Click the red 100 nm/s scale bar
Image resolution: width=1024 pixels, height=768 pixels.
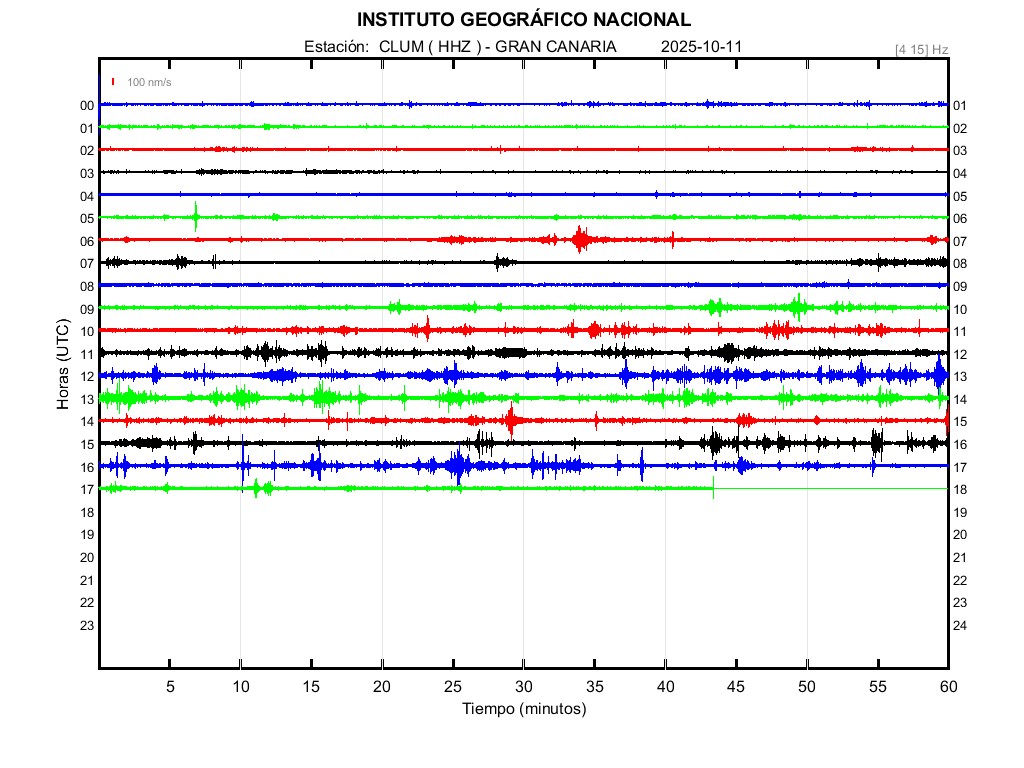coord(114,82)
